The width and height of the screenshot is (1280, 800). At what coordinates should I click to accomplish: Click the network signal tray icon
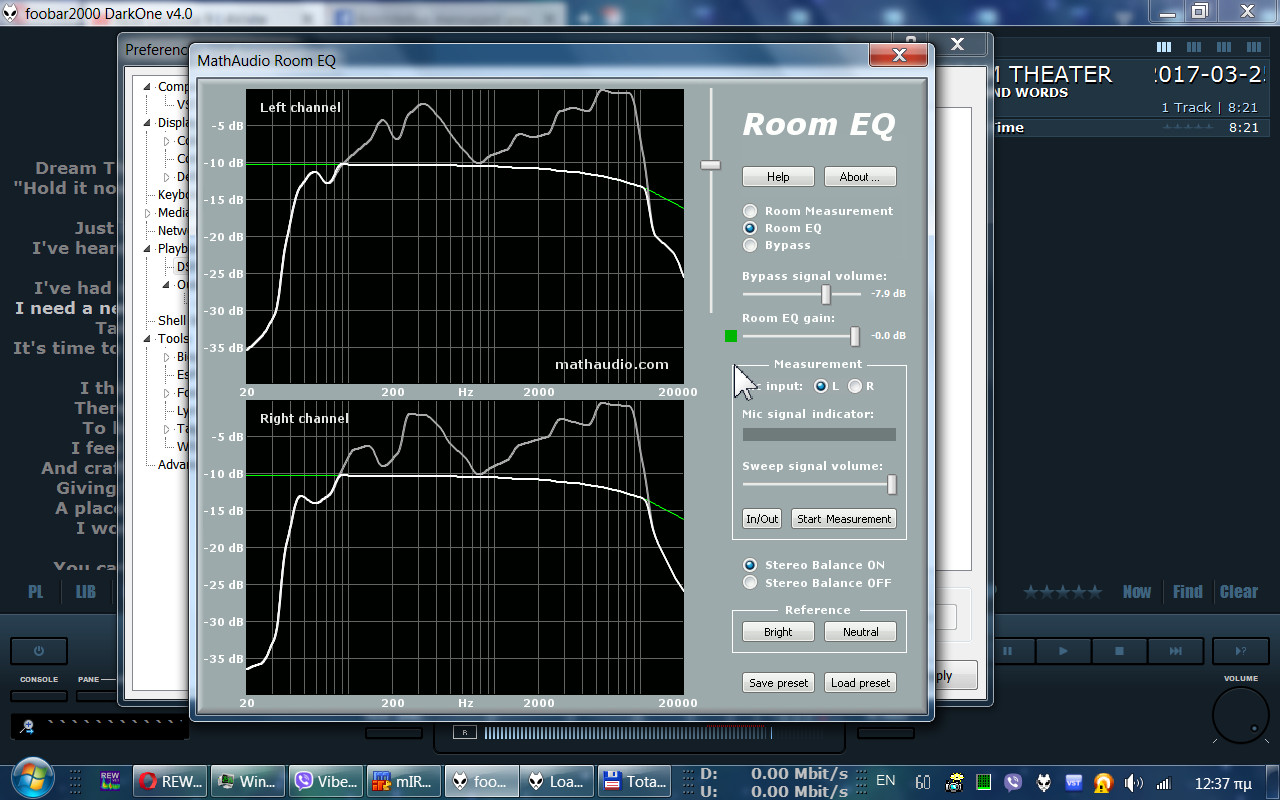coord(1163,782)
